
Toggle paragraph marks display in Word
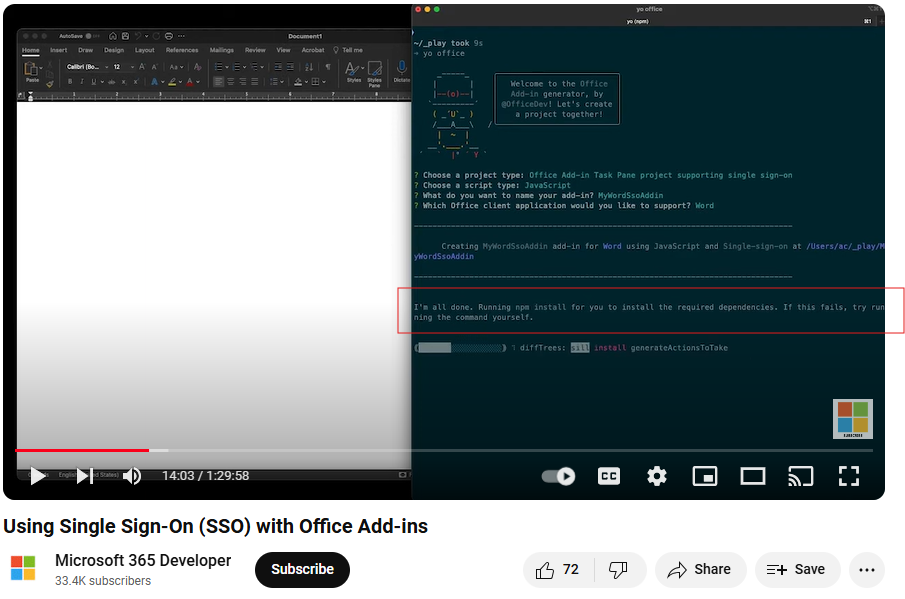328,67
